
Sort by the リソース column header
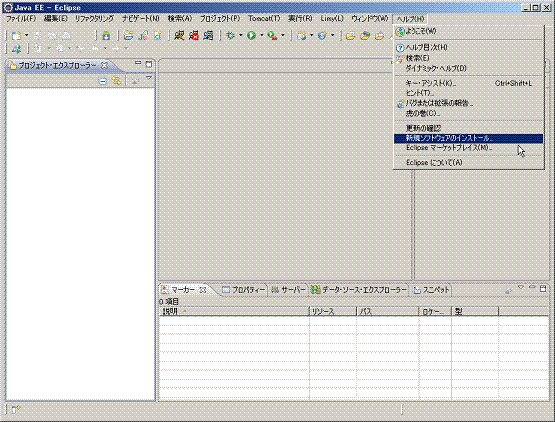click(333, 312)
